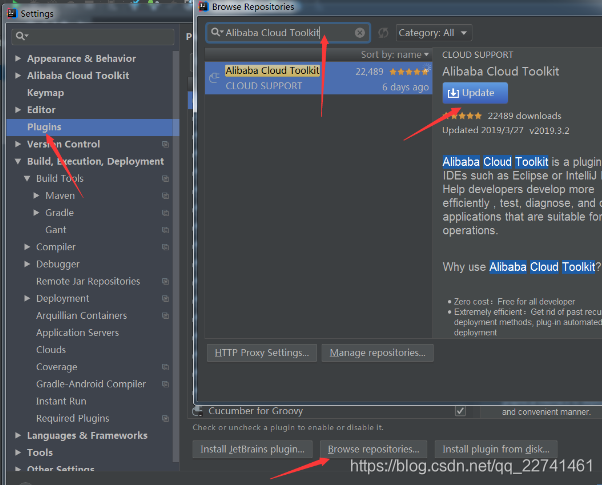Select the Alibaba Cloud Toolkit result row
The width and height of the screenshot is (602, 485).
(x=319, y=78)
